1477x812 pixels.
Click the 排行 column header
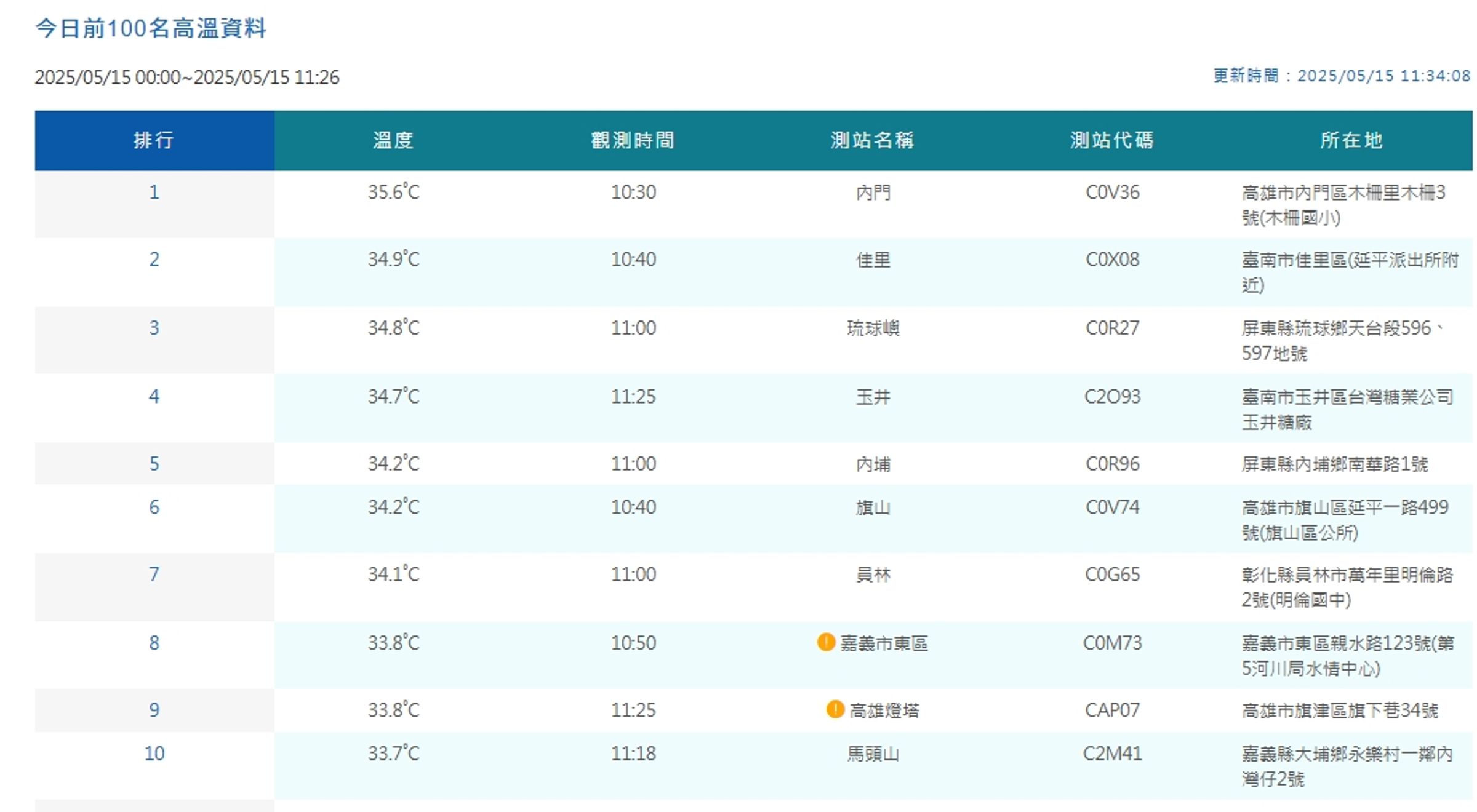(x=154, y=140)
